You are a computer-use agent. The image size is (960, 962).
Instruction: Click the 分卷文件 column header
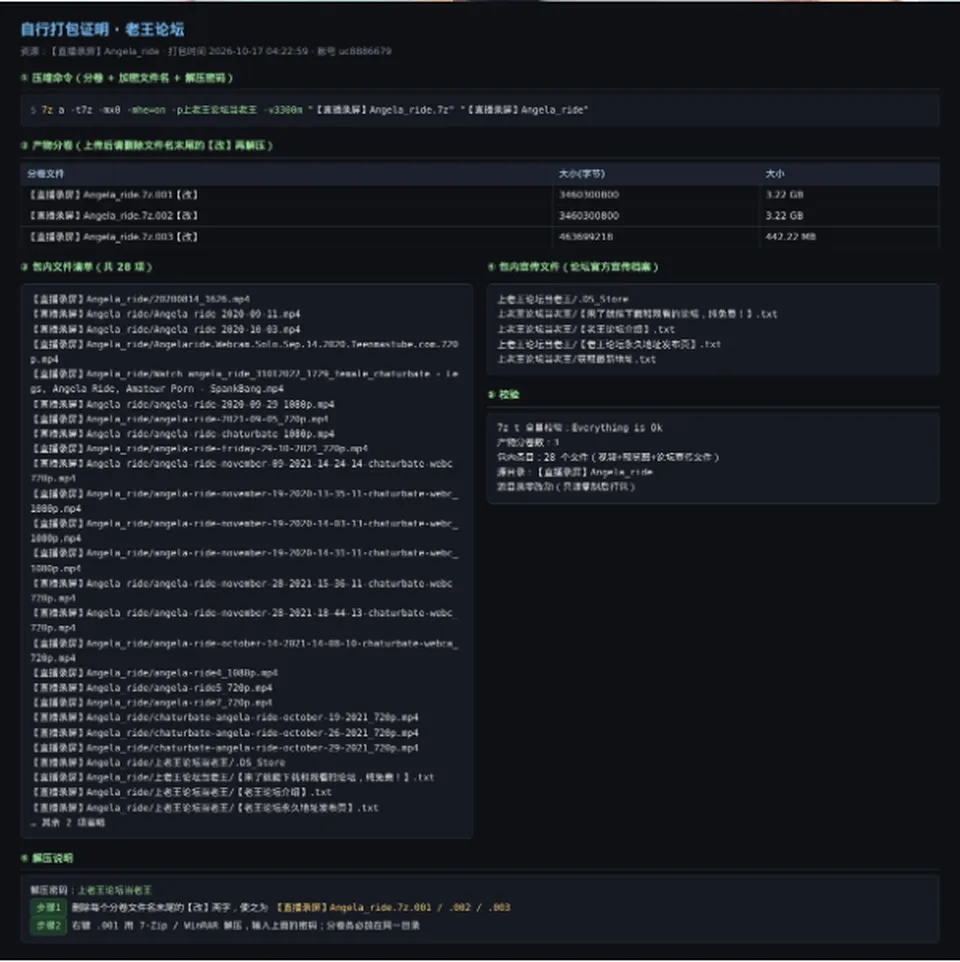(x=45, y=174)
